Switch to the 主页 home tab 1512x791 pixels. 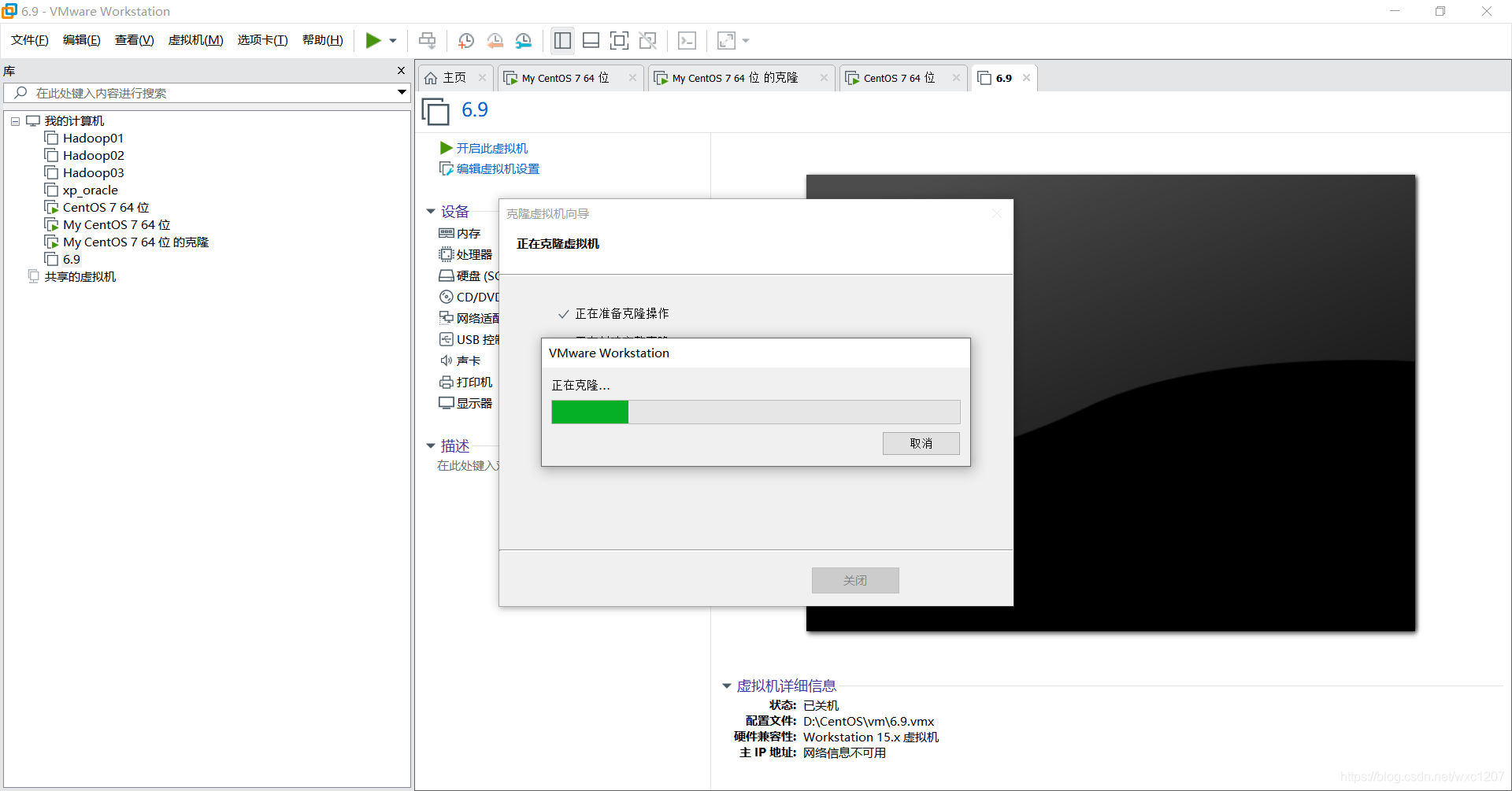[x=454, y=77]
